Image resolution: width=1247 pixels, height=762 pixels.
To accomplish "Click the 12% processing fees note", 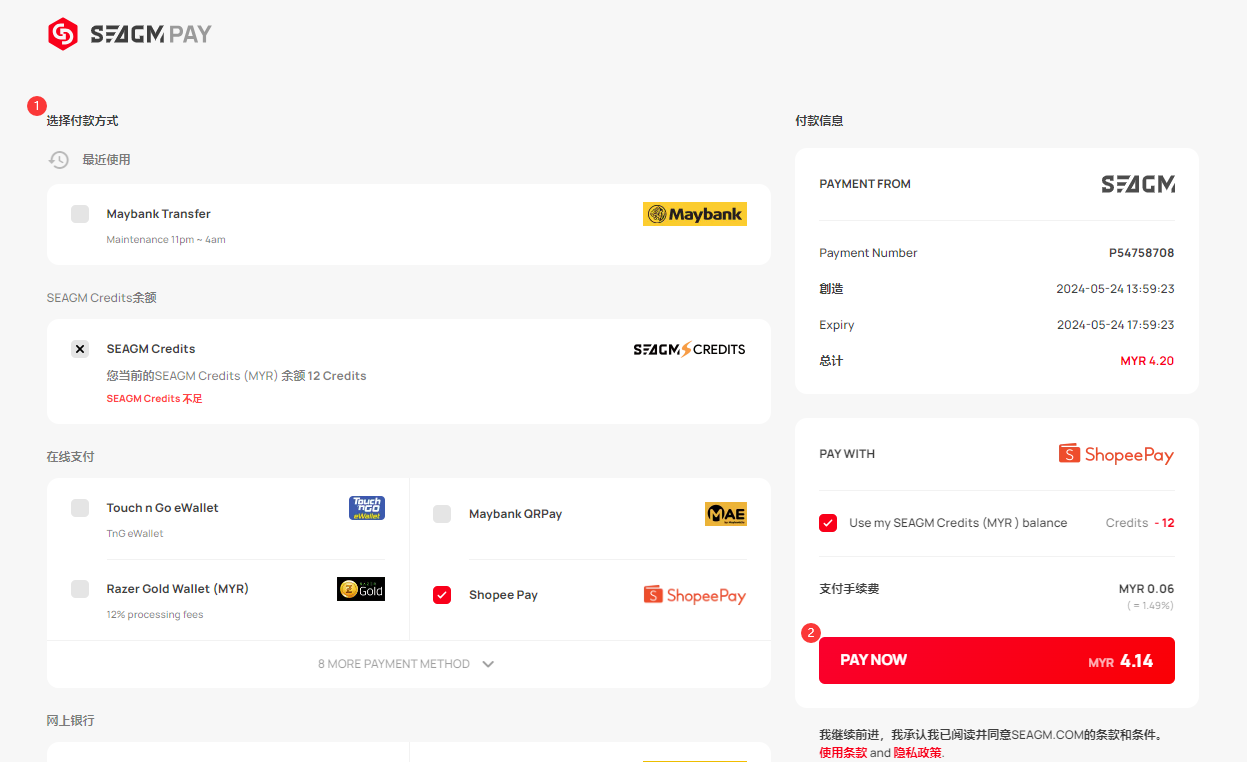I will click(x=155, y=615).
